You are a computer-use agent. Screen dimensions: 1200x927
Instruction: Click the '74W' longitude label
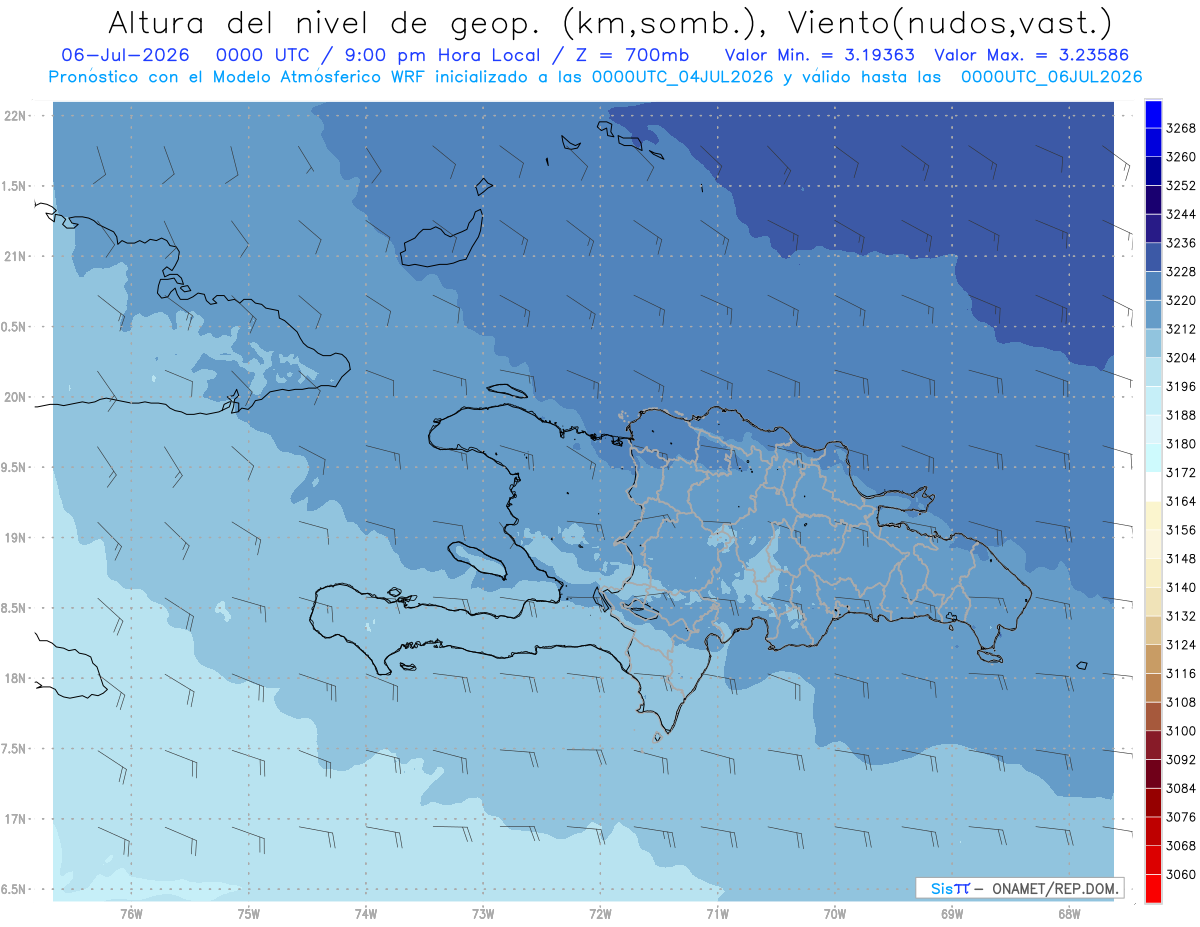point(366,913)
